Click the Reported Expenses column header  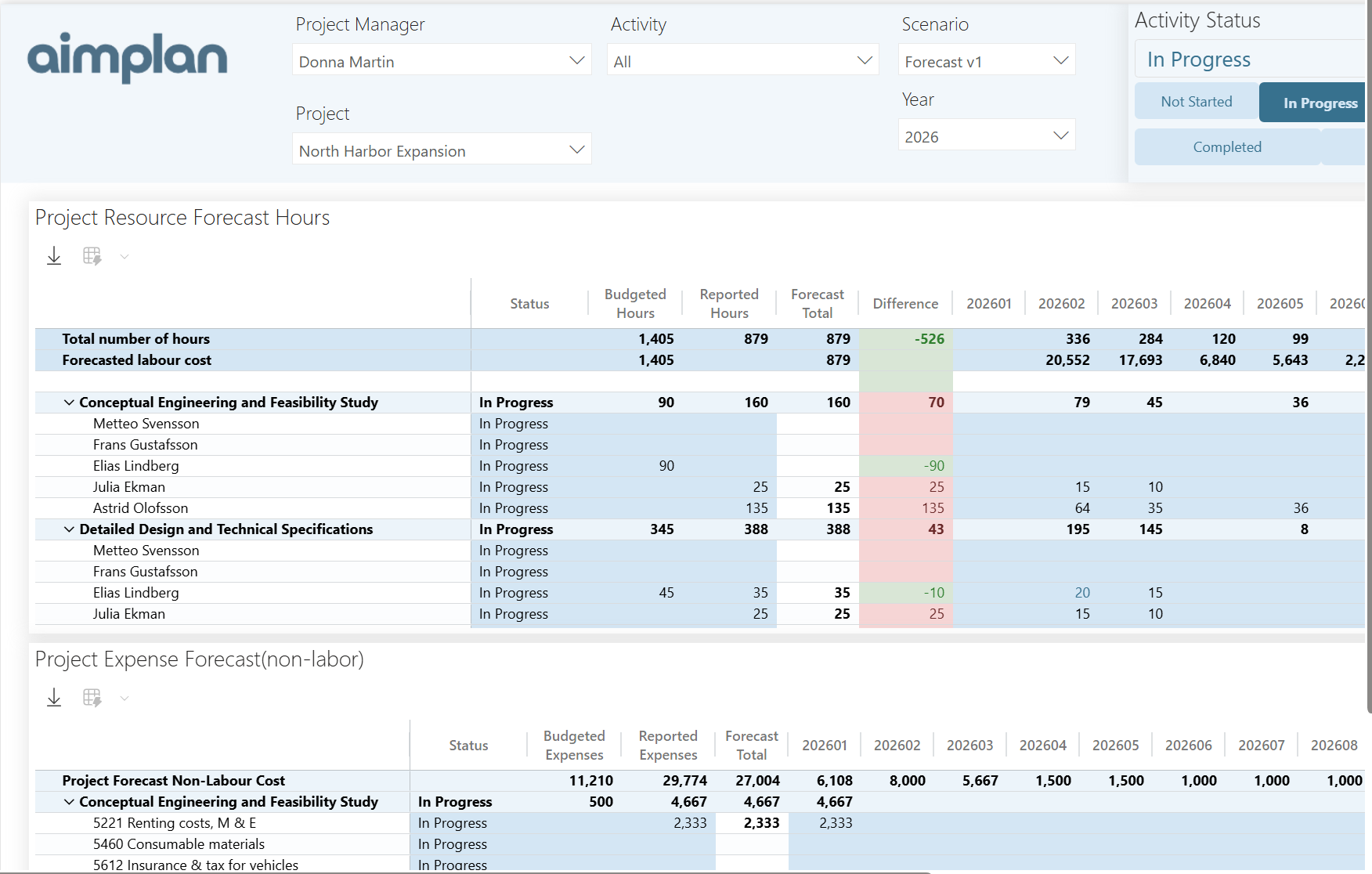668,746
